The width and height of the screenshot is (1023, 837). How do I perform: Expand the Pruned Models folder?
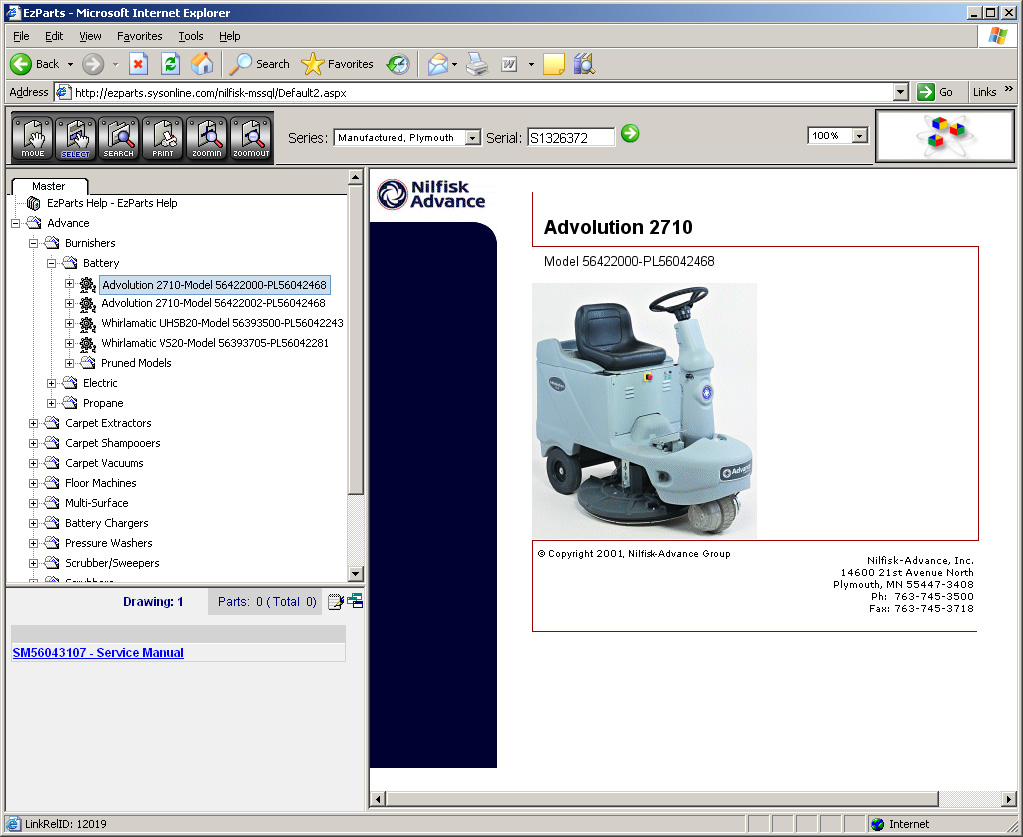coord(69,363)
